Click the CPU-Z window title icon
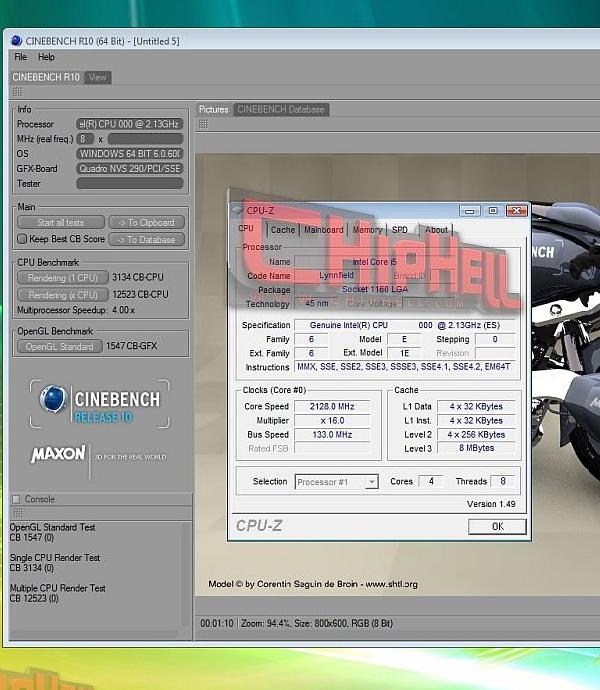The width and height of the screenshot is (600, 690). tap(238, 210)
